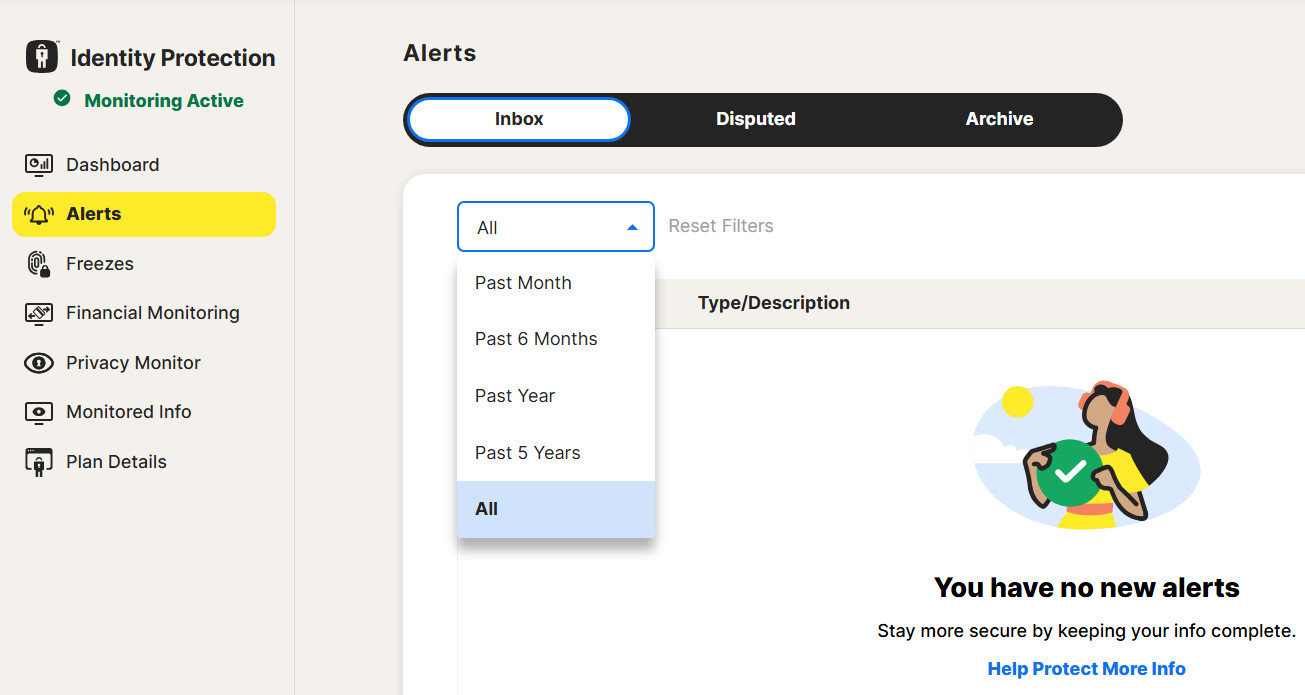Select Past 6 Months filter option
Screen dimensions: 1305x695
[x=536, y=339]
